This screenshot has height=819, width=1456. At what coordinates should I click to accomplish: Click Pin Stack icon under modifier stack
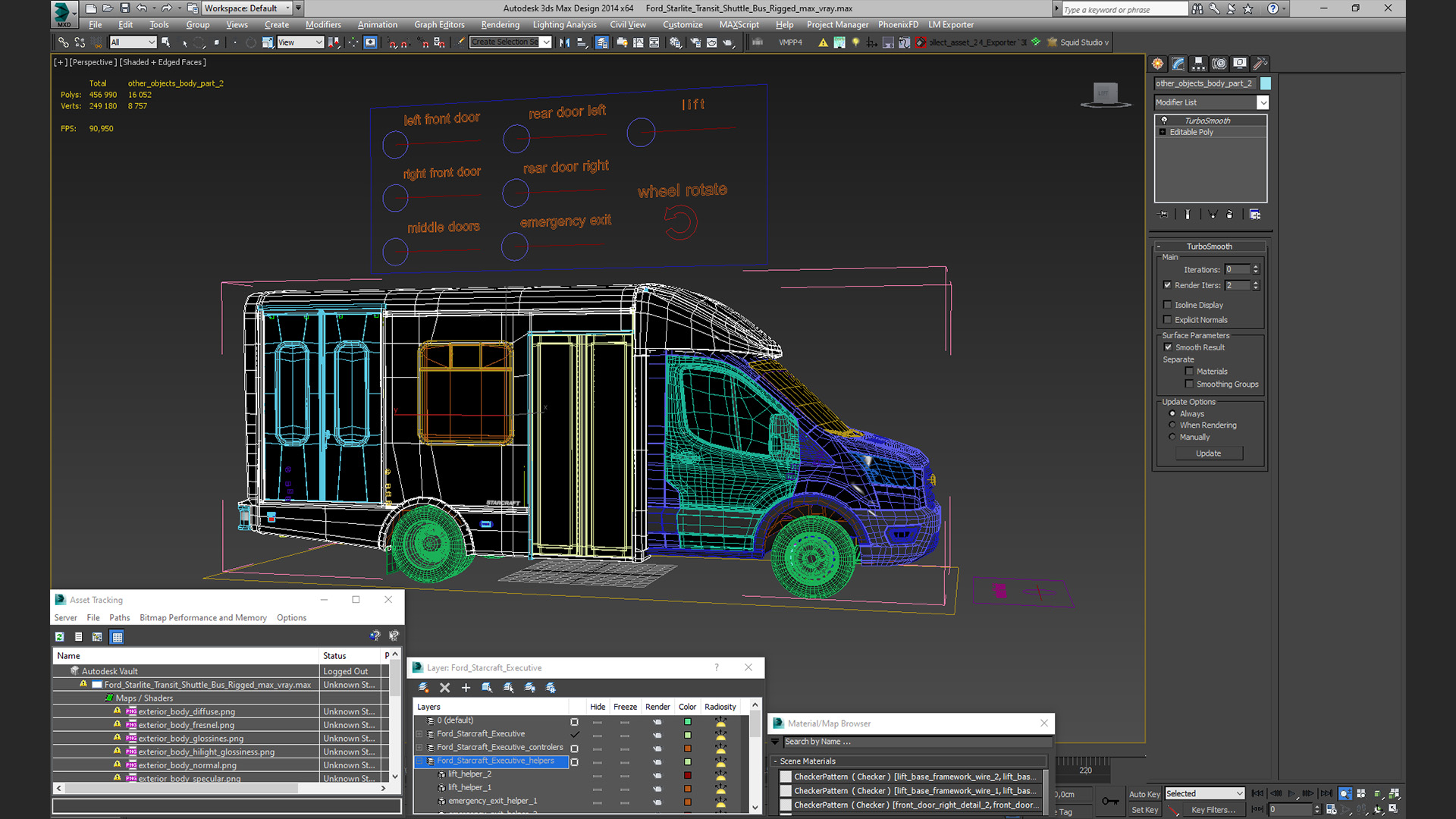click(x=1163, y=215)
